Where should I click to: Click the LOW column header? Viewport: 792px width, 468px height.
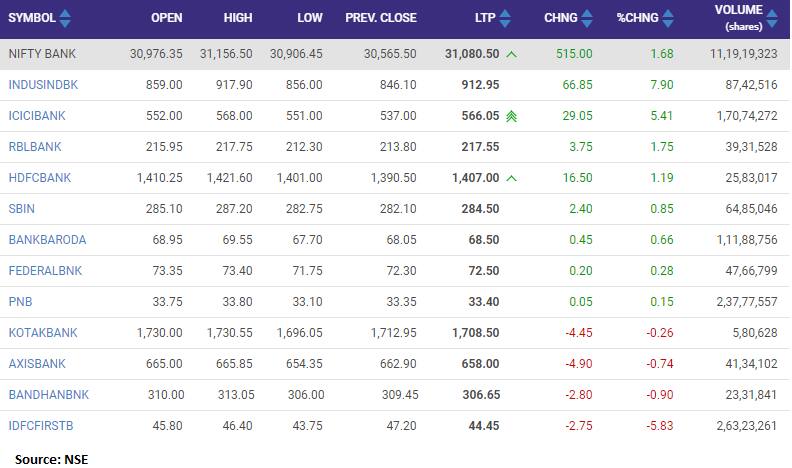[x=310, y=18]
